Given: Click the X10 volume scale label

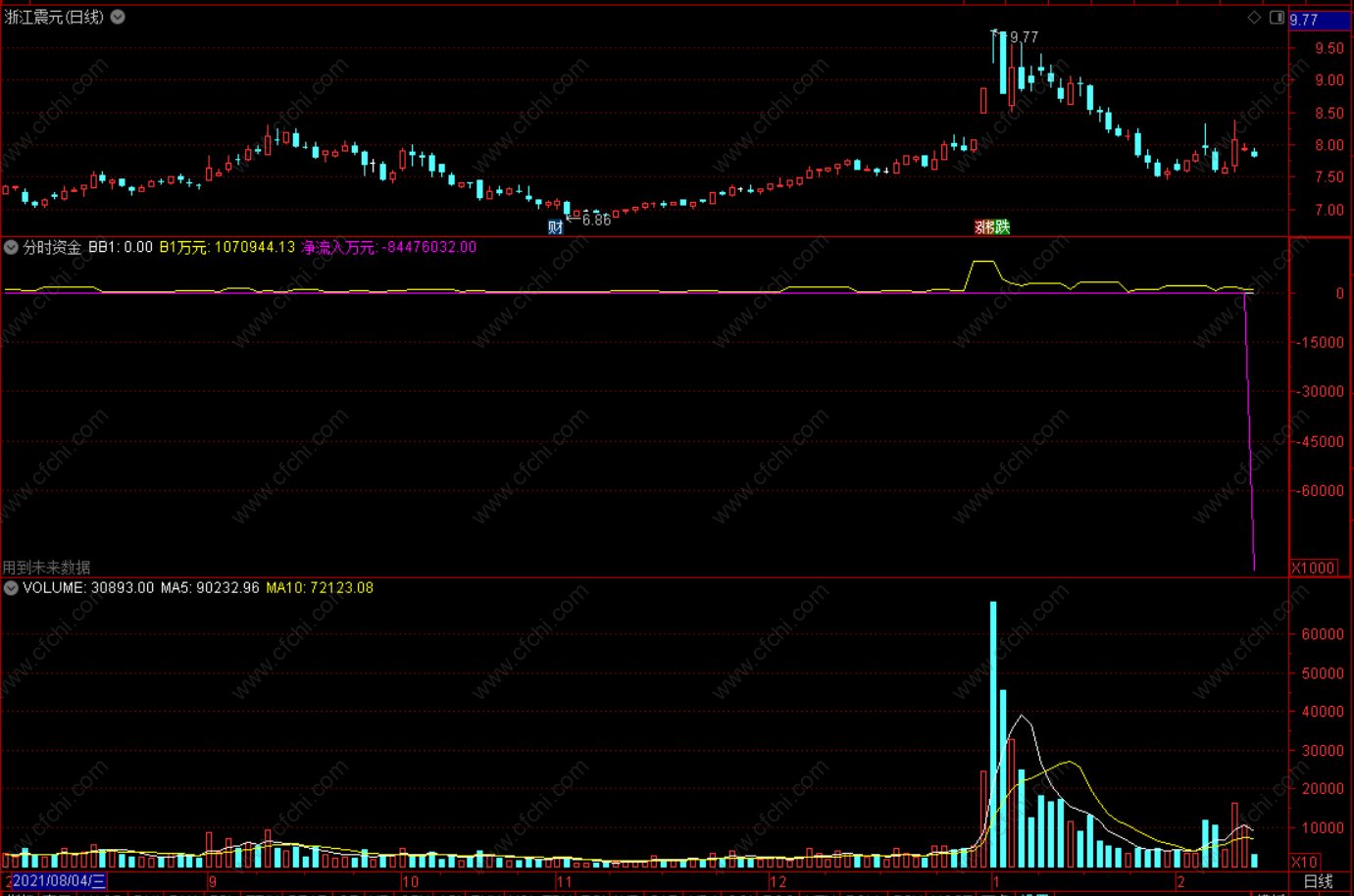Looking at the screenshot, I should (1305, 862).
